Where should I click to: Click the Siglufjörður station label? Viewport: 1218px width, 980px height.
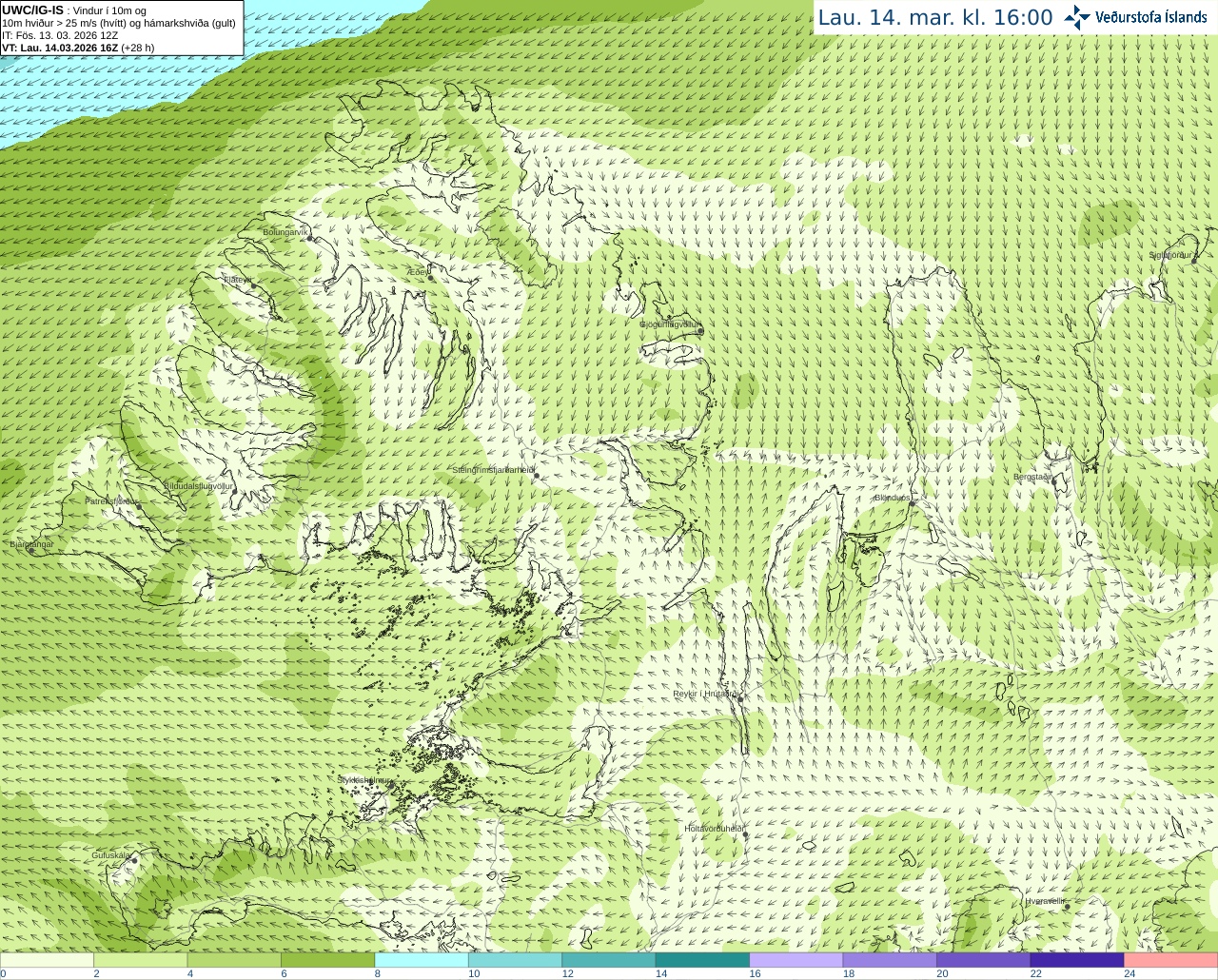tap(1171, 255)
